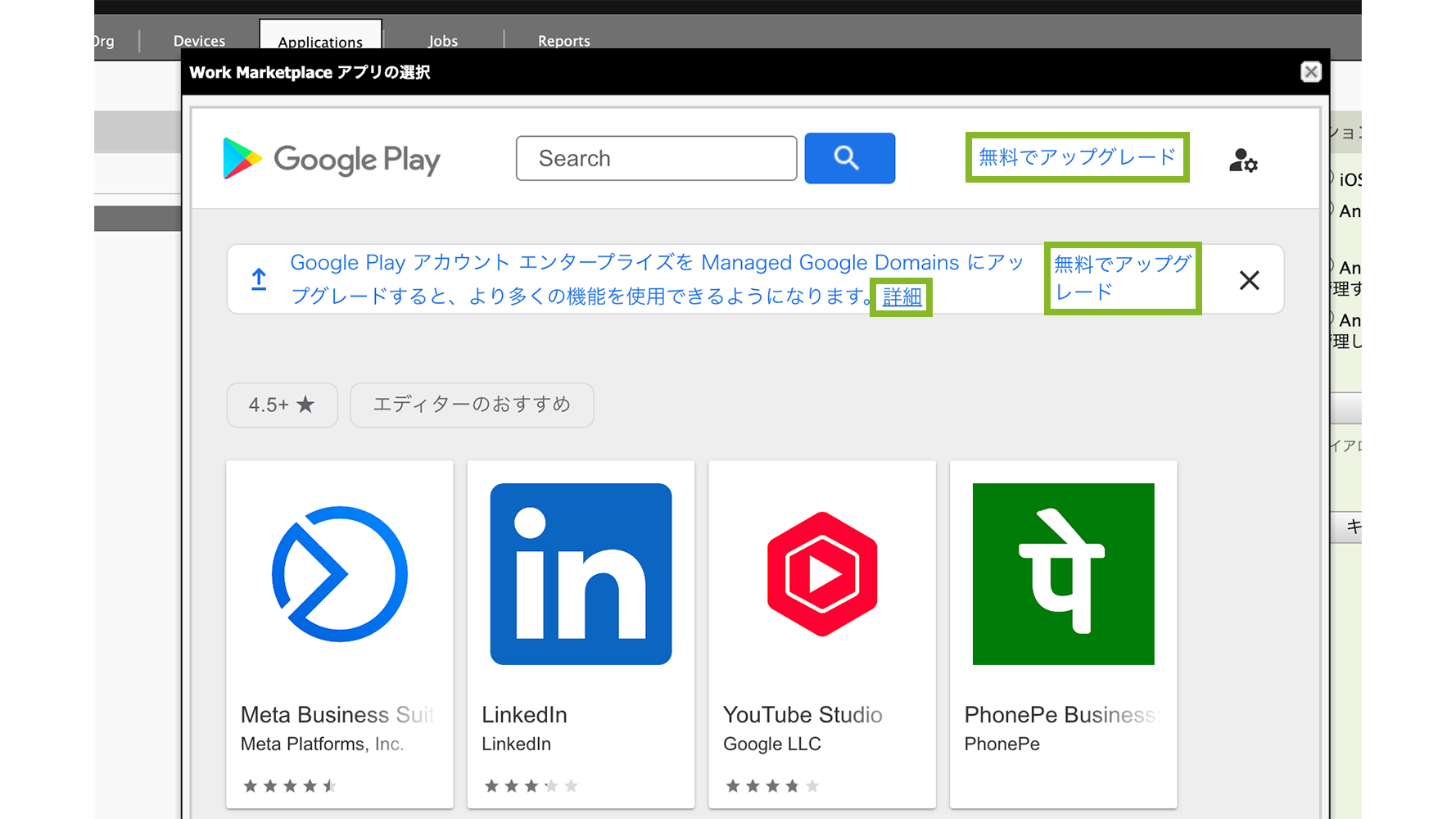1456x819 pixels.
Task: Click the upload arrow icon in banner
Action: coord(259,279)
